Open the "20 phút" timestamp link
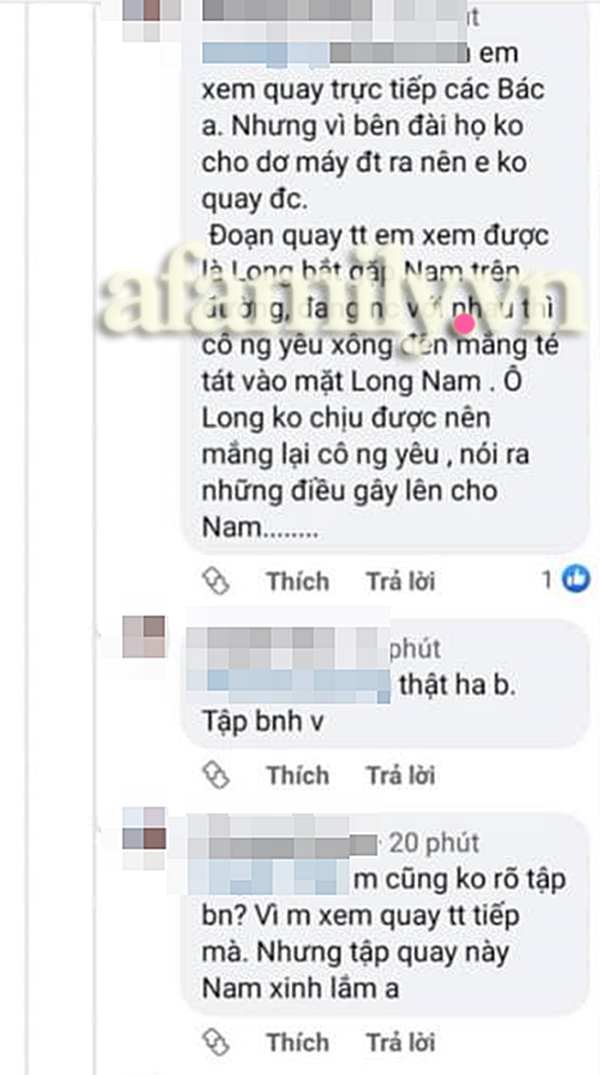The image size is (600, 1075). (435, 843)
